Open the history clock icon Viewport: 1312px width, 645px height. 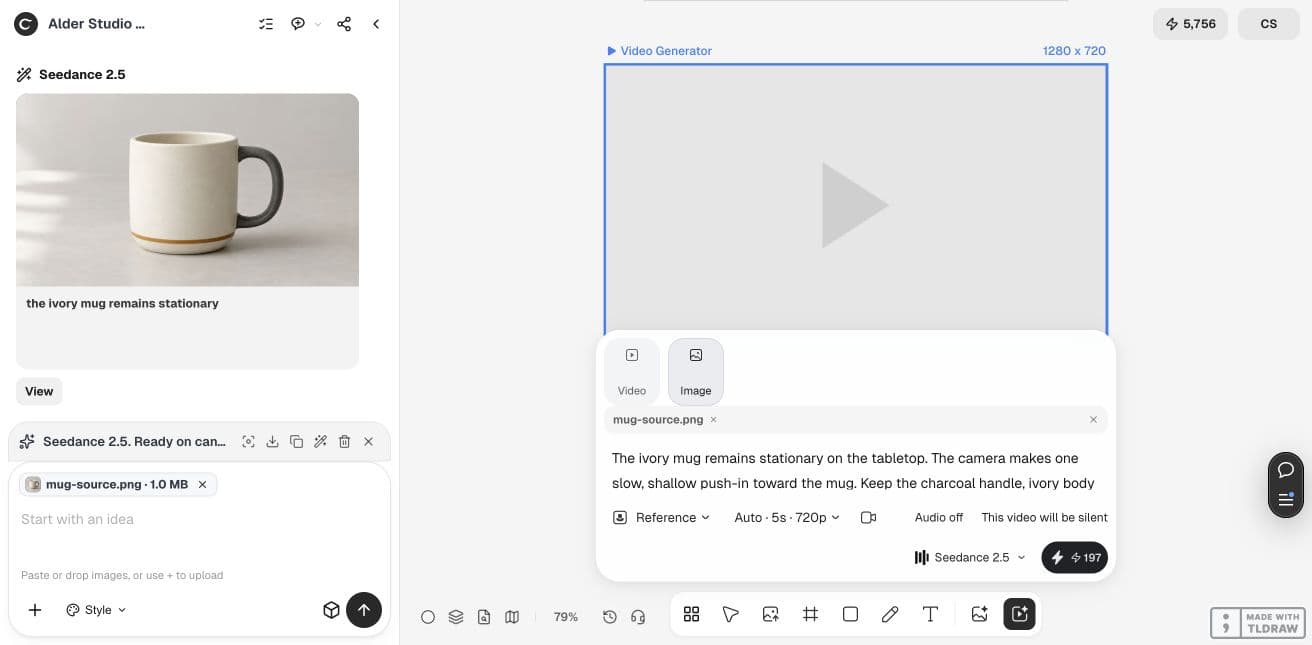coord(610,617)
